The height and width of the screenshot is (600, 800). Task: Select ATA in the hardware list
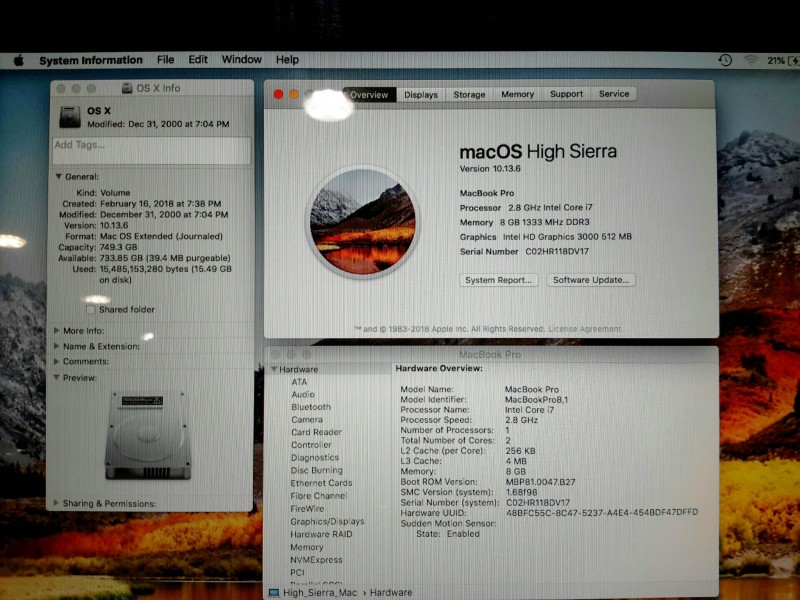pyautogui.click(x=299, y=382)
